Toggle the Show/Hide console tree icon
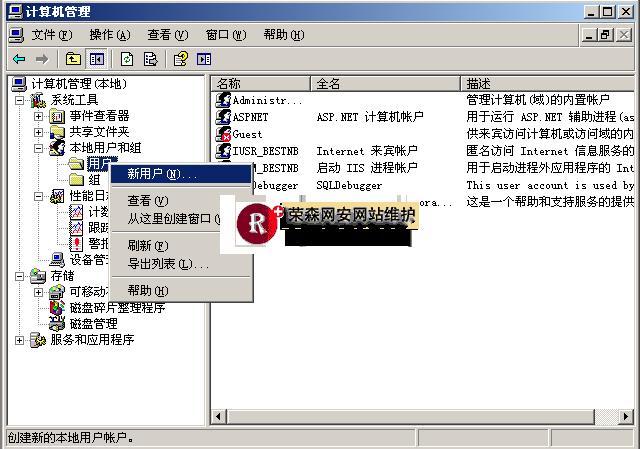Viewport: 640px width, 449px height. [96, 59]
